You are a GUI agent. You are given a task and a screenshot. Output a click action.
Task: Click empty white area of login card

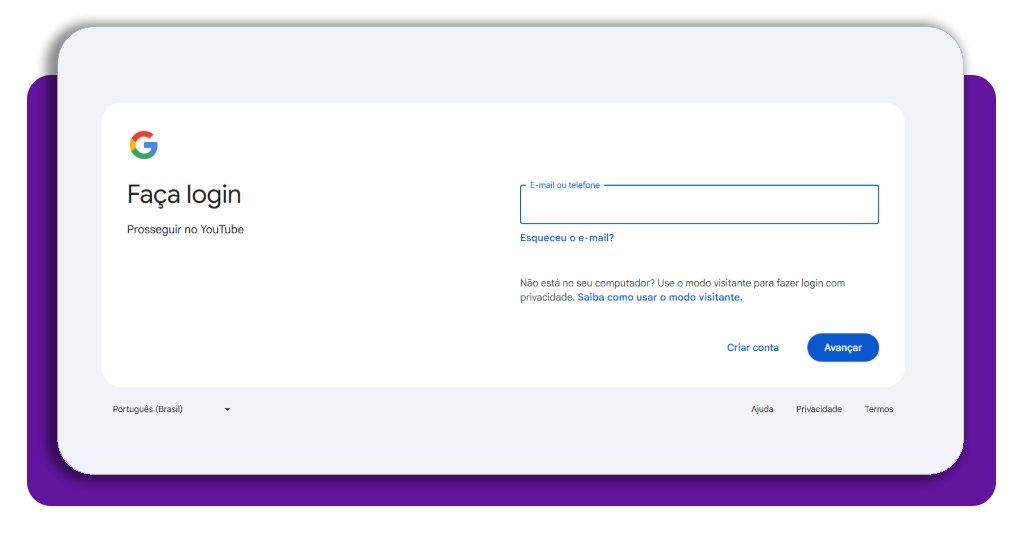pyautogui.click(x=300, y=320)
